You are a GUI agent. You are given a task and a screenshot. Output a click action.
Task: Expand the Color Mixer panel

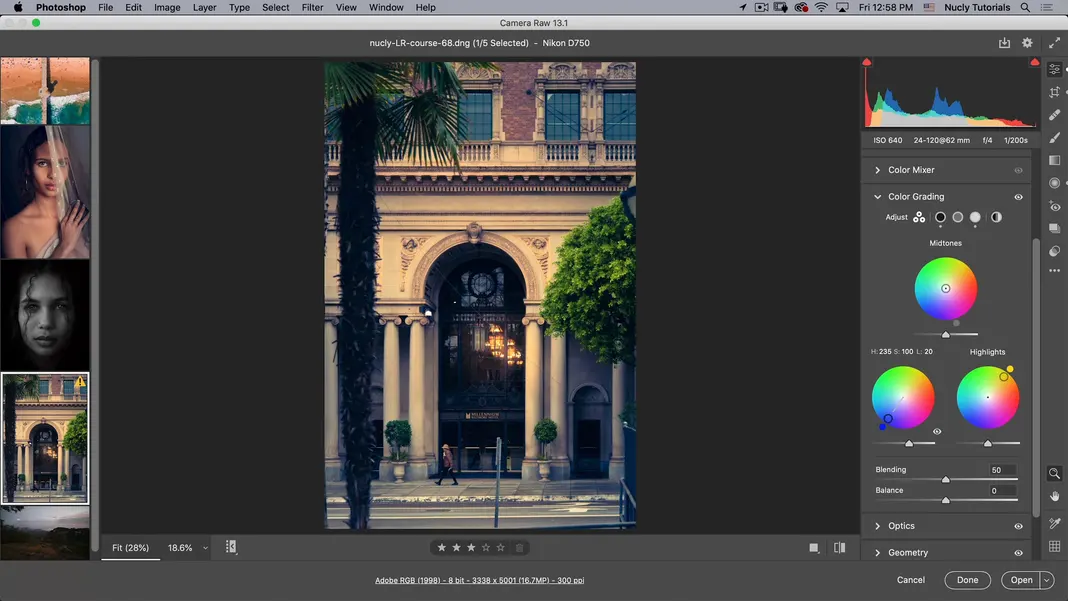click(877, 170)
